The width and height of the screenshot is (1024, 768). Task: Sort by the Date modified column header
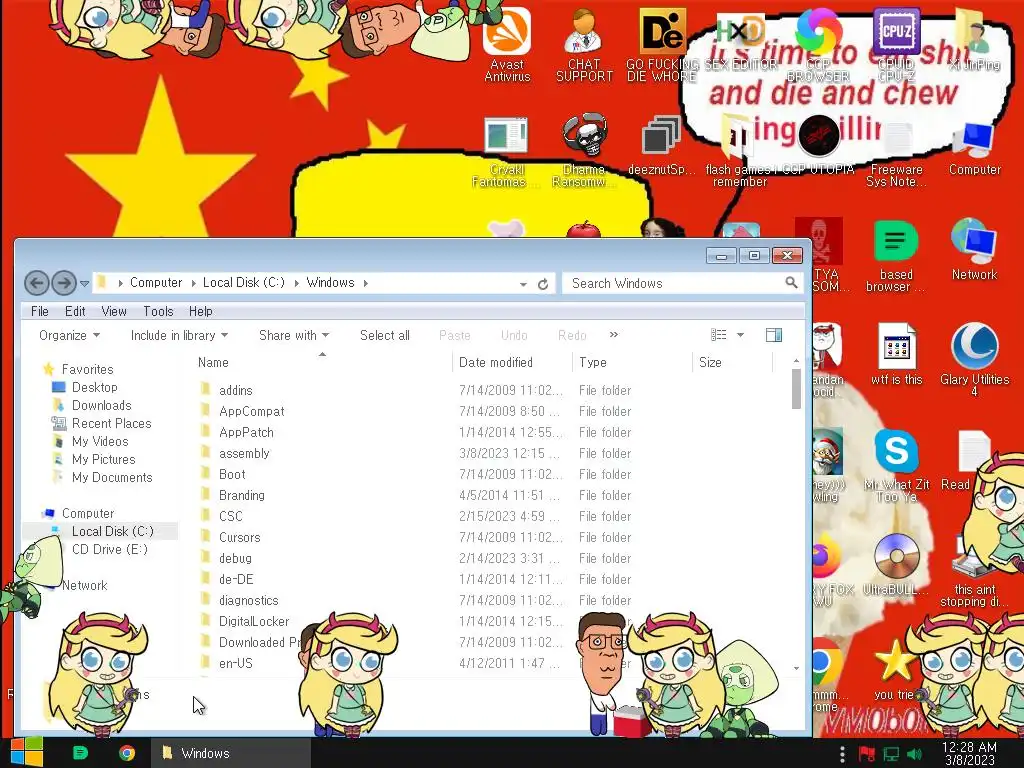click(512, 362)
